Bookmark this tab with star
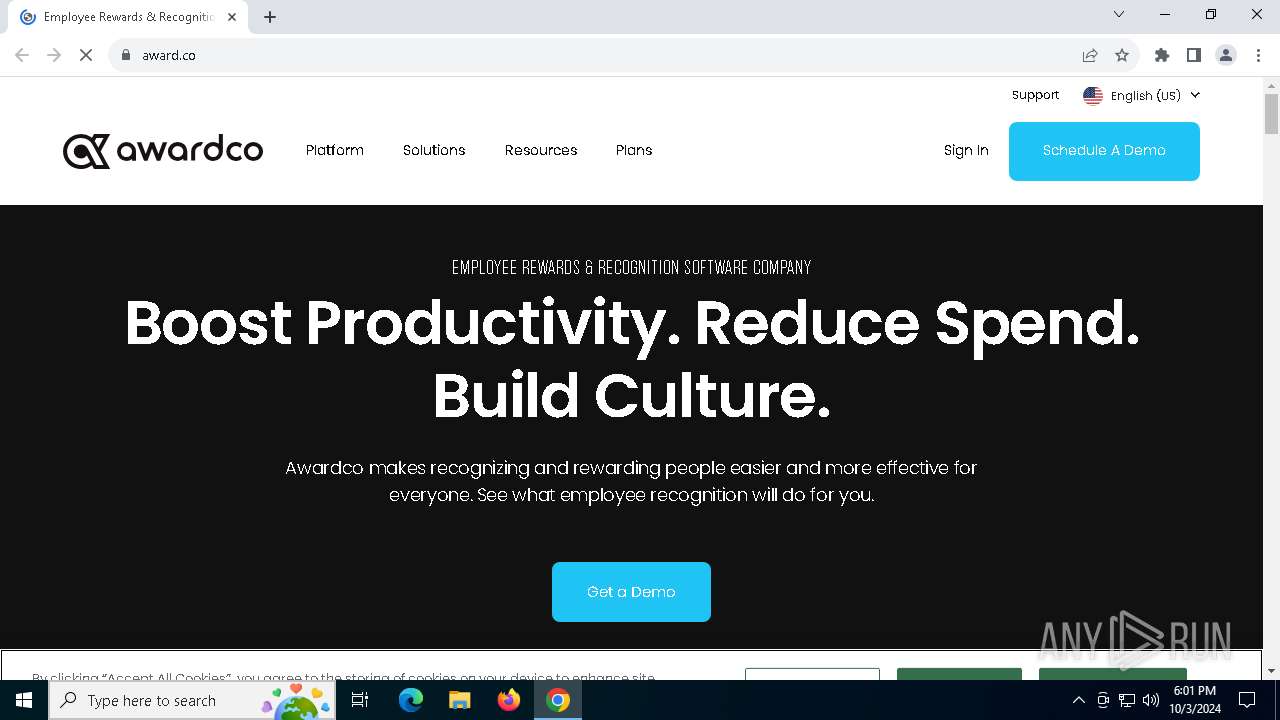Screen dimensions: 1280x720 click(1122, 55)
